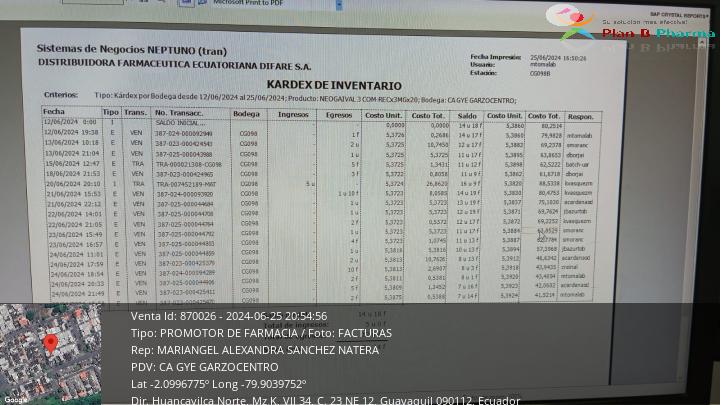Select station value CG098B

[540, 73]
